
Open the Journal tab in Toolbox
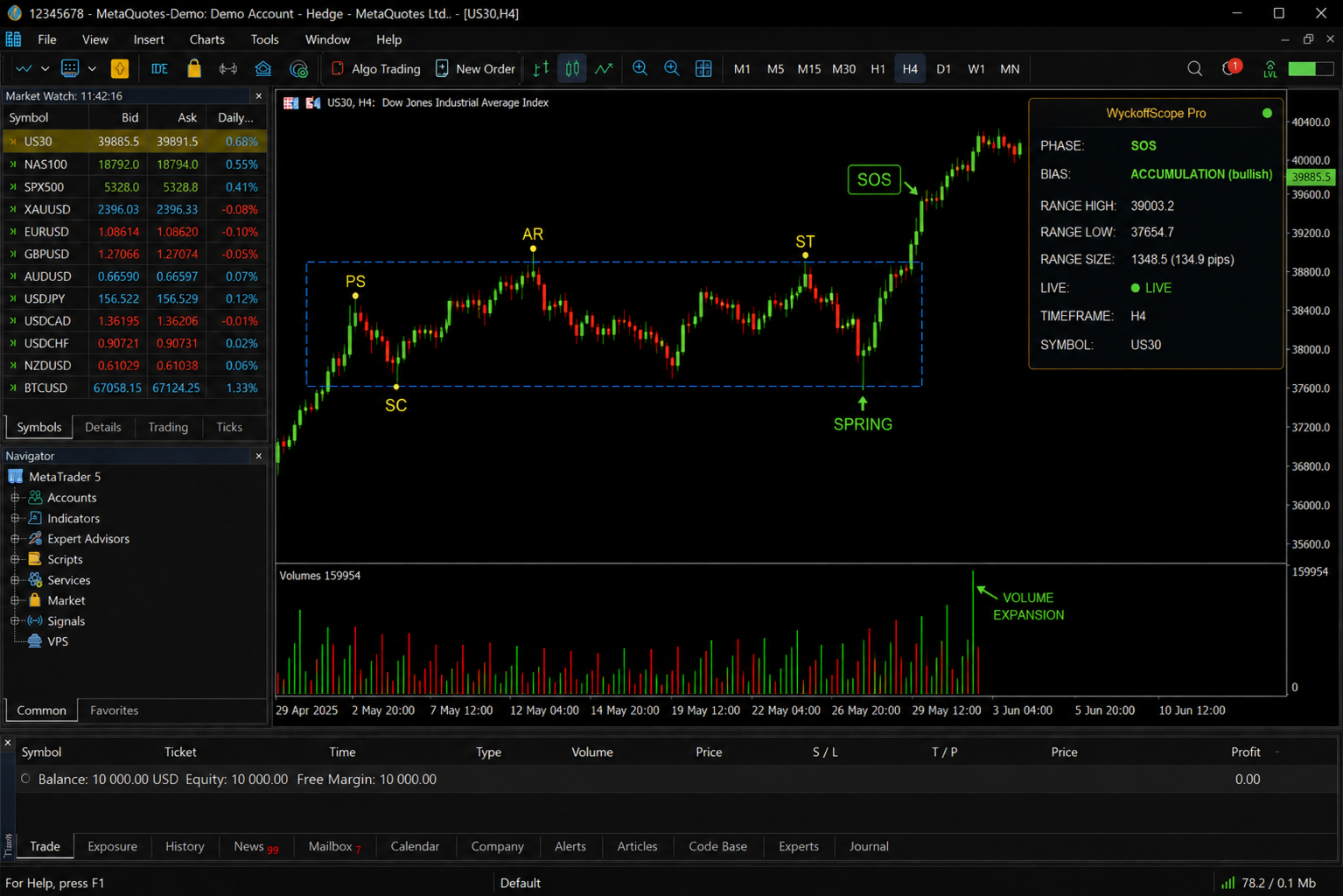pyautogui.click(x=869, y=846)
